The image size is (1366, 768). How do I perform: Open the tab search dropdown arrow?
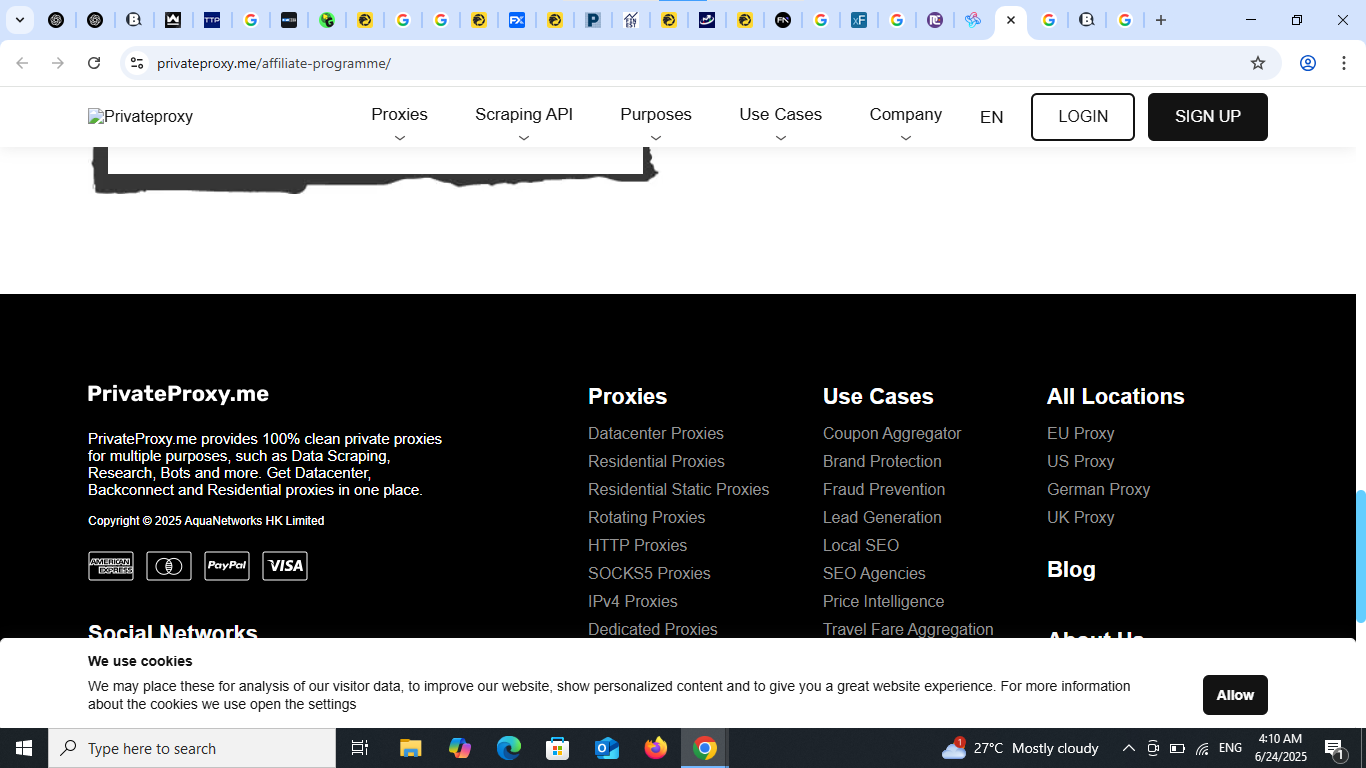tap(19, 20)
